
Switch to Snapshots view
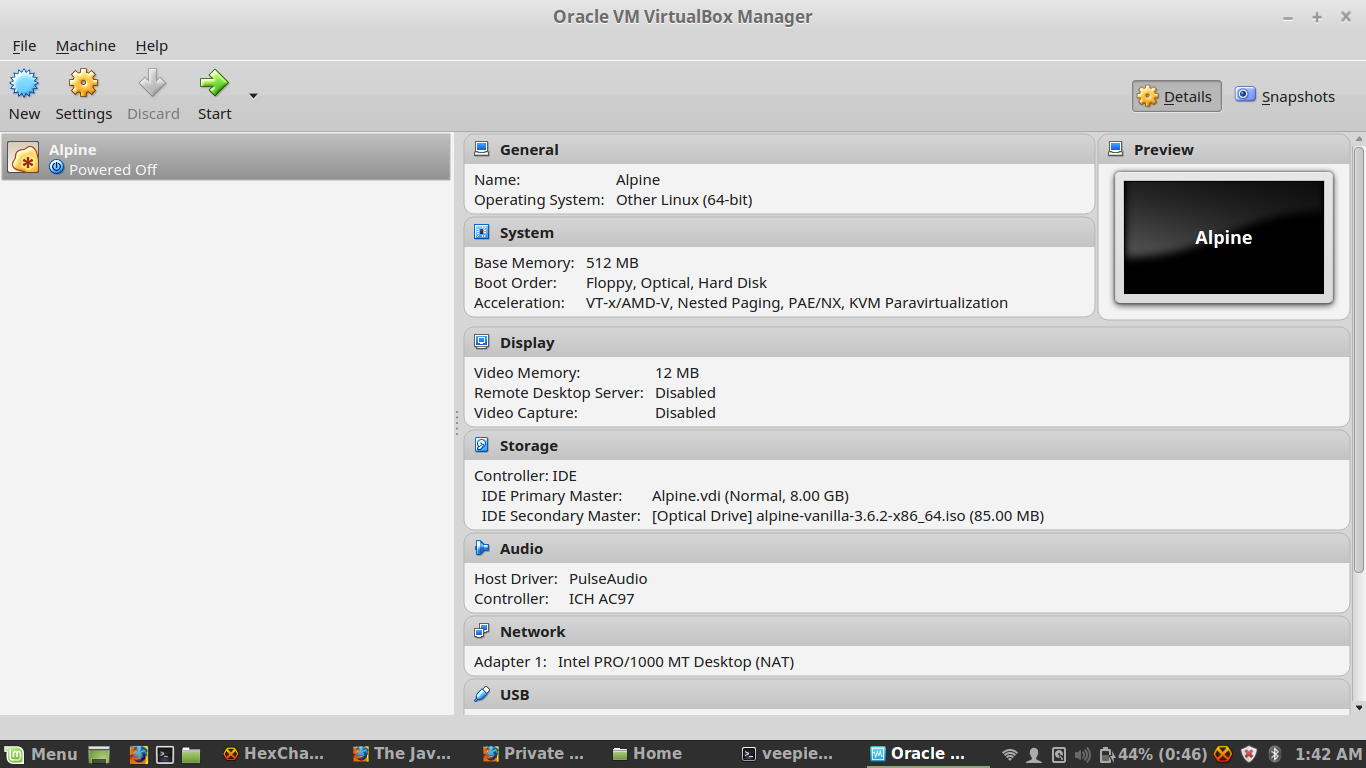[x=1285, y=97]
